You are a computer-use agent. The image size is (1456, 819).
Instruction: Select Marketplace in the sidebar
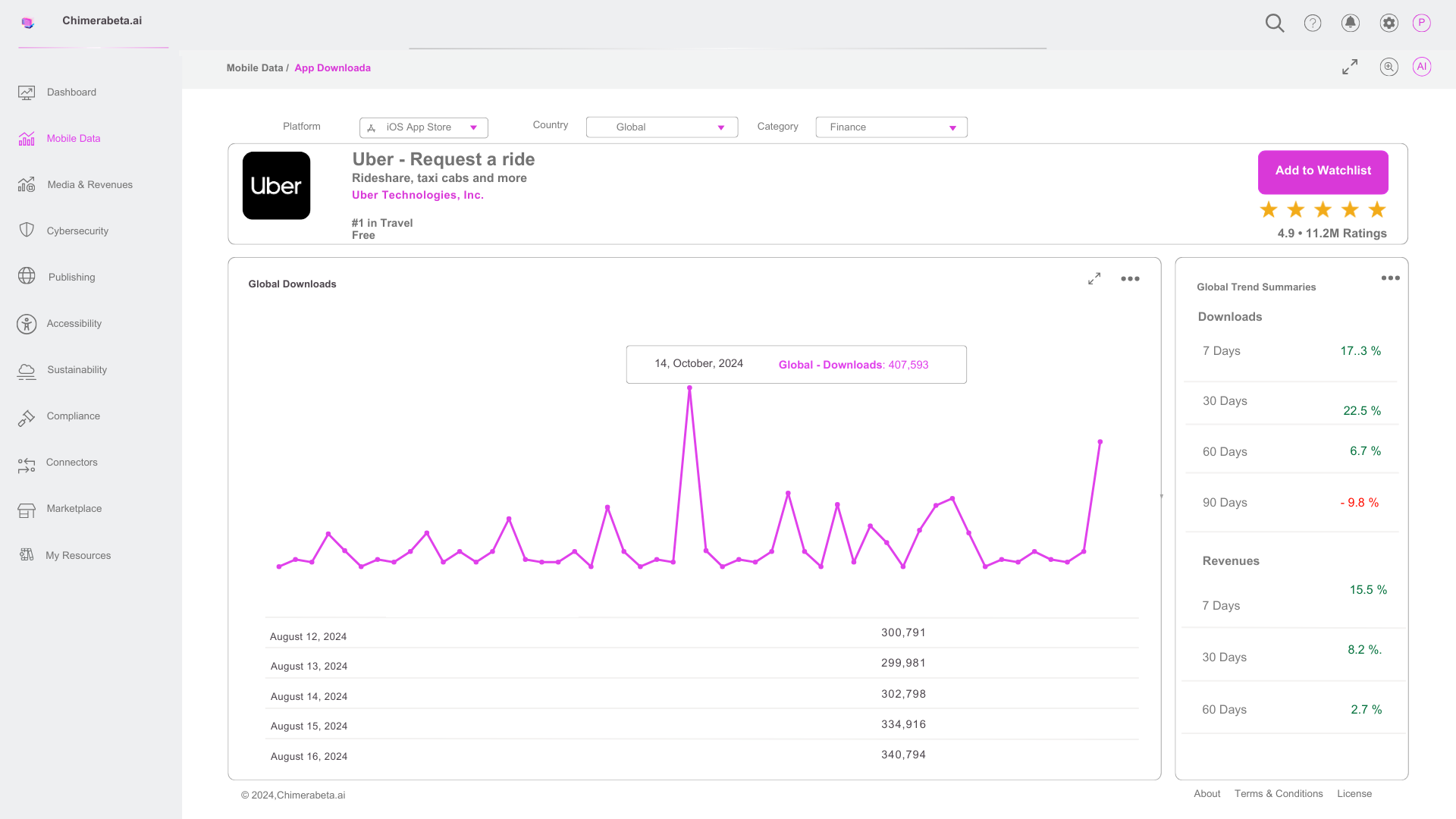click(x=74, y=509)
